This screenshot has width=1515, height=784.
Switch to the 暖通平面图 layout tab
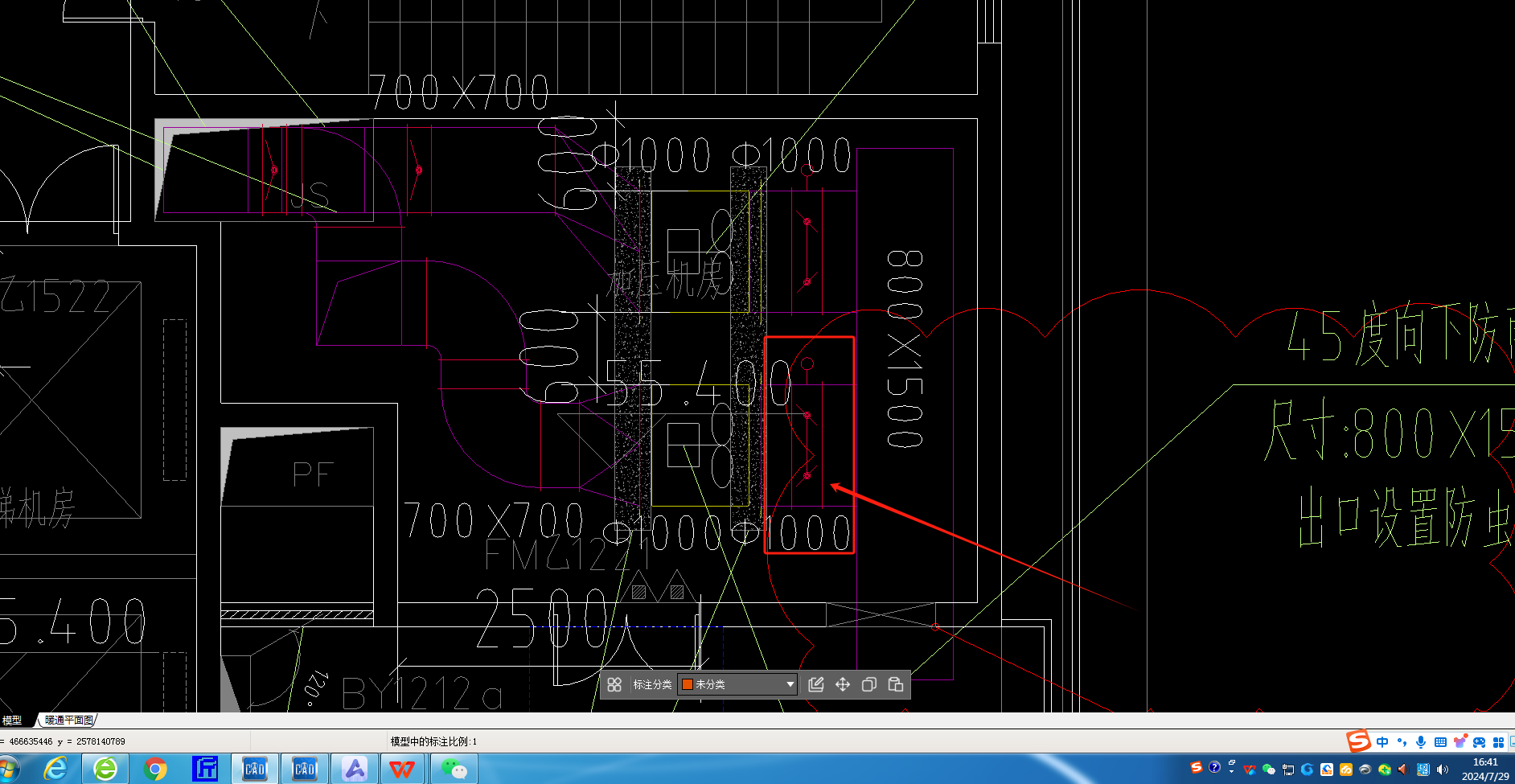(68, 720)
